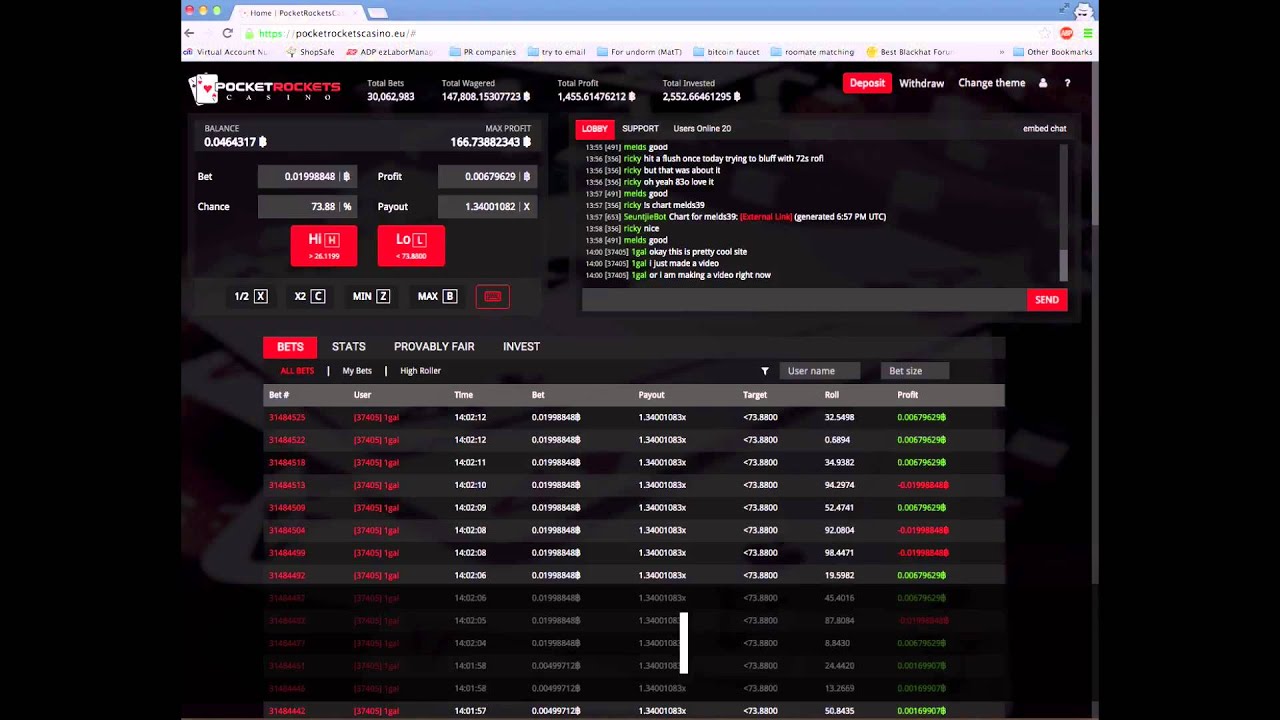
Task: Reload the page in browser
Action: (x=228, y=33)
